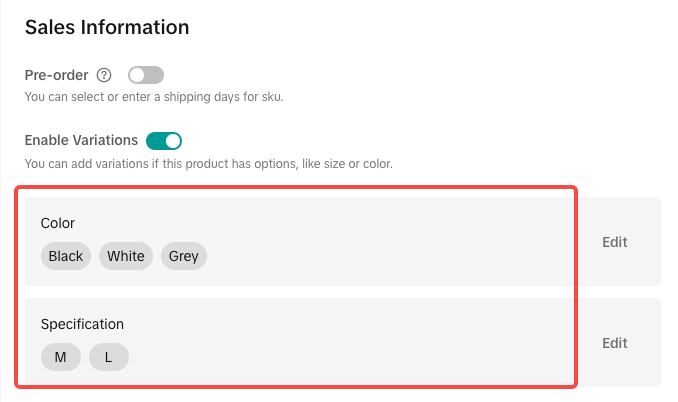Click the Enable Variations label text

(81, 140)
